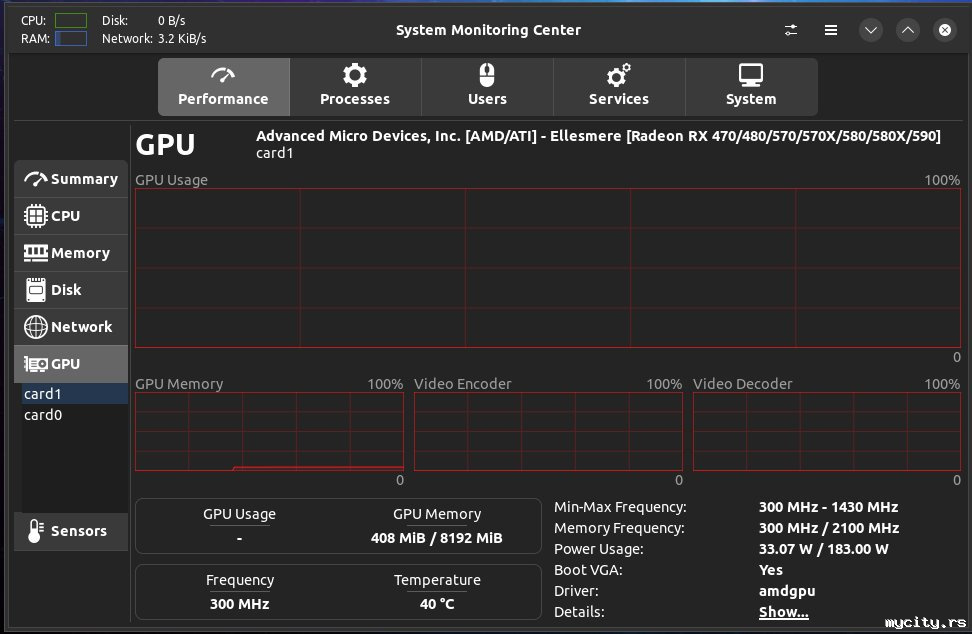Select the Summary speedometer icon
Screen dimensions: 972x634
point(36,179)
